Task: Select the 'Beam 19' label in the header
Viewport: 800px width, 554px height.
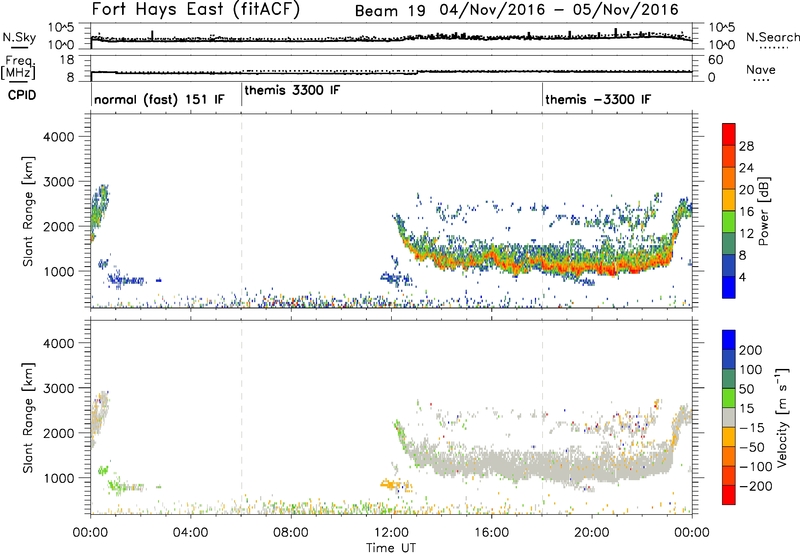Action: click(x=390, y=11)
